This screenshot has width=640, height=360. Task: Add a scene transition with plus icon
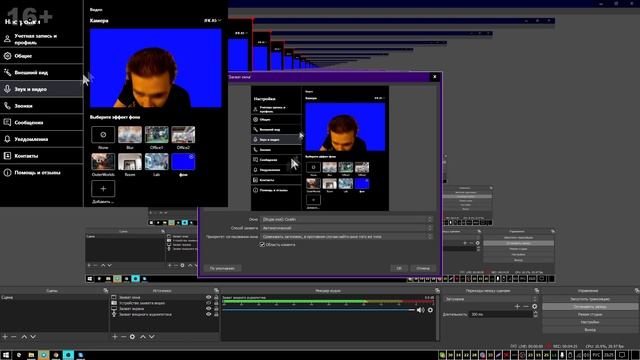click(517, 307)
